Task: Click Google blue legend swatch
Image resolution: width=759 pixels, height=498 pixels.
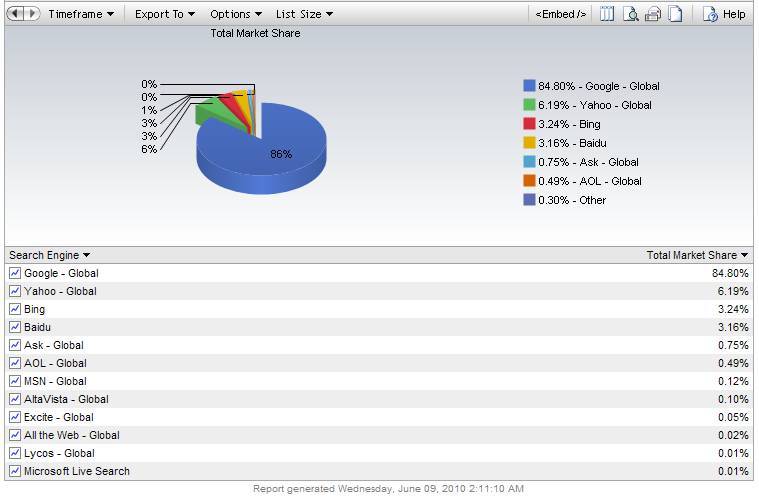Action: pos(529,86)
